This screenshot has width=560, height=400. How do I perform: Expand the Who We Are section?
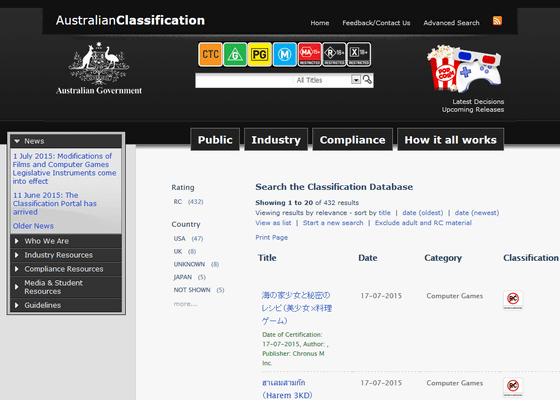(x=66, y=241)
